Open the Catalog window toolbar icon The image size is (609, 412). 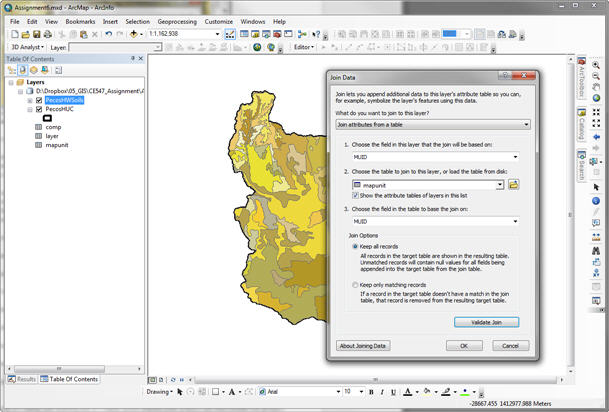[x=255, y=34]
